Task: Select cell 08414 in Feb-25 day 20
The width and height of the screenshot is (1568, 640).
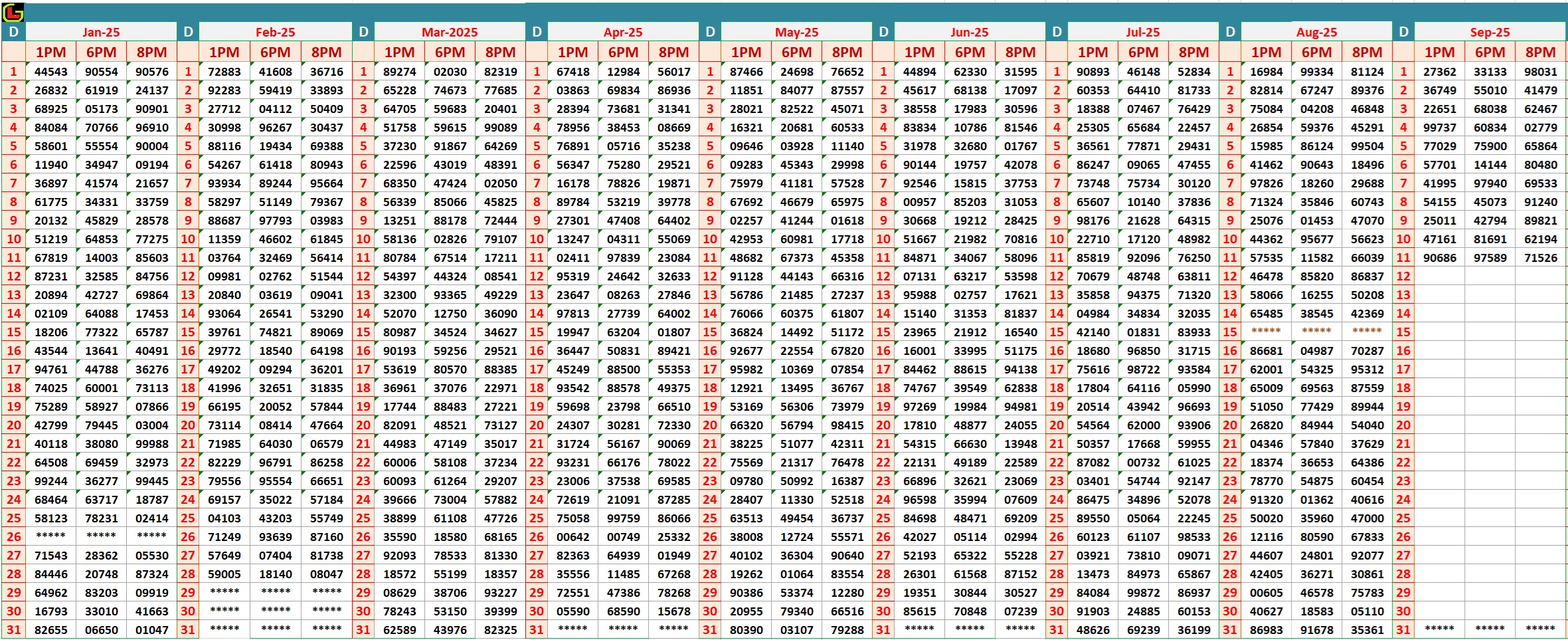Action: point(275,425)
